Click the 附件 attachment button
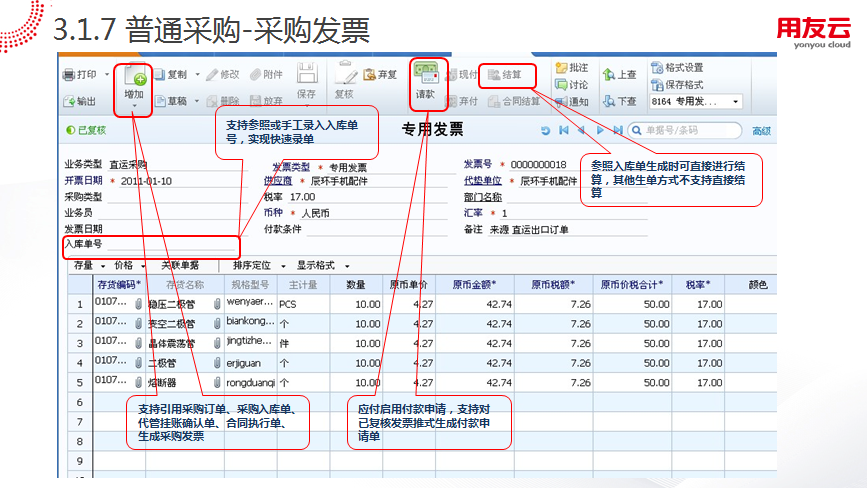This screenshot has height=488, width=867. tap(266, 75)
